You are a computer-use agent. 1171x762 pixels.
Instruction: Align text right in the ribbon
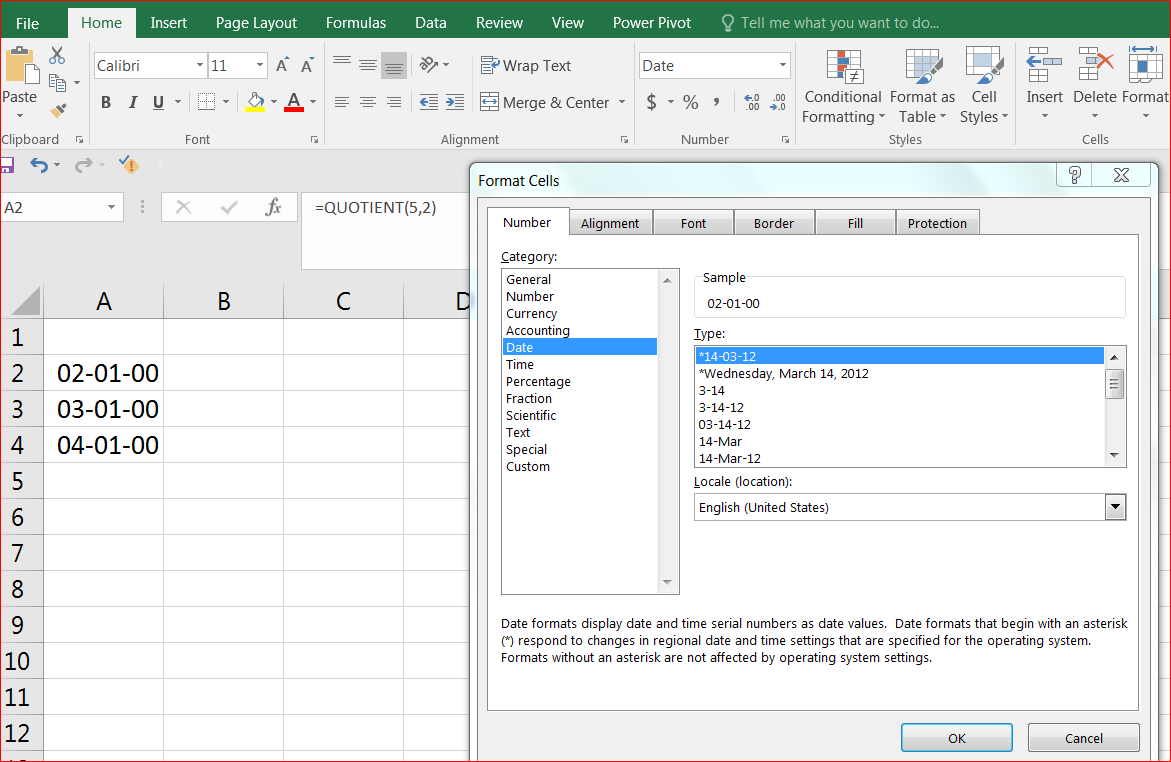pyautogui.click(x=394, y=102)
